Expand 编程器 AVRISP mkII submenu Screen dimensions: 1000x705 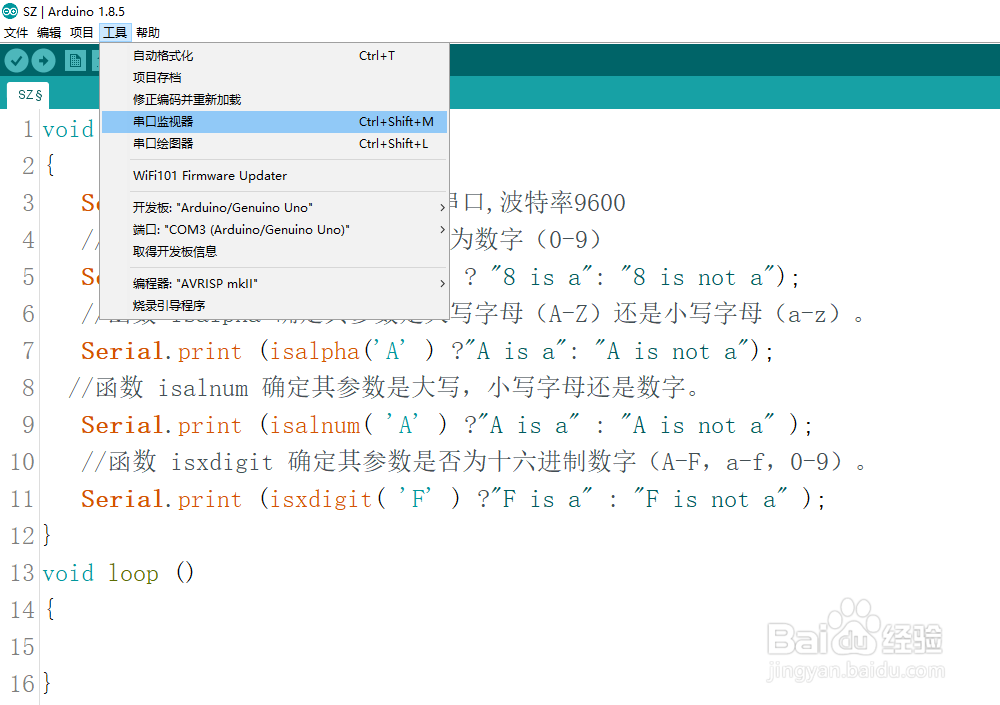tap(274, 283)
